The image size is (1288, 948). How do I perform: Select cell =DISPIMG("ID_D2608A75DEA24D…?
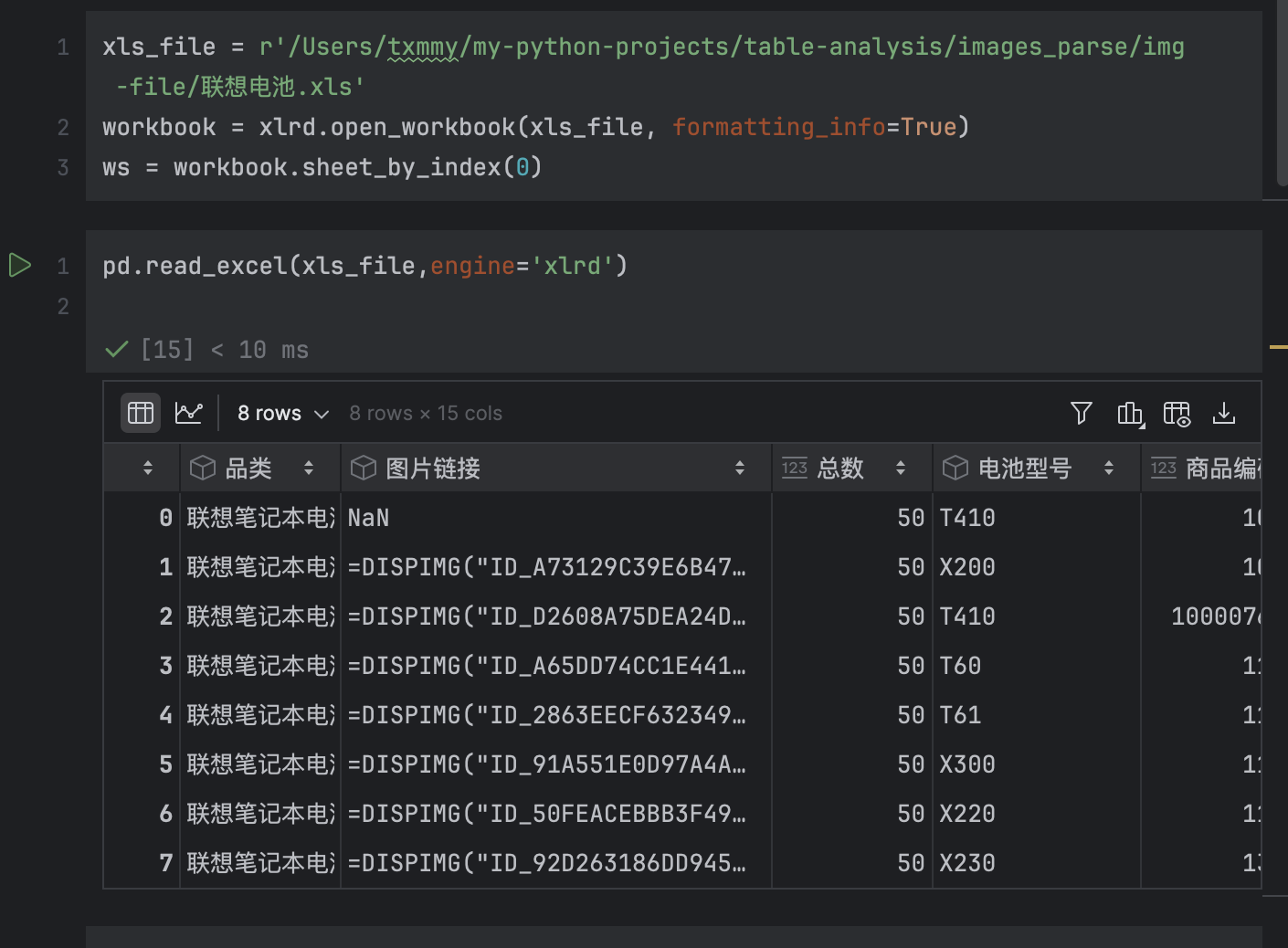pos(556,616)
